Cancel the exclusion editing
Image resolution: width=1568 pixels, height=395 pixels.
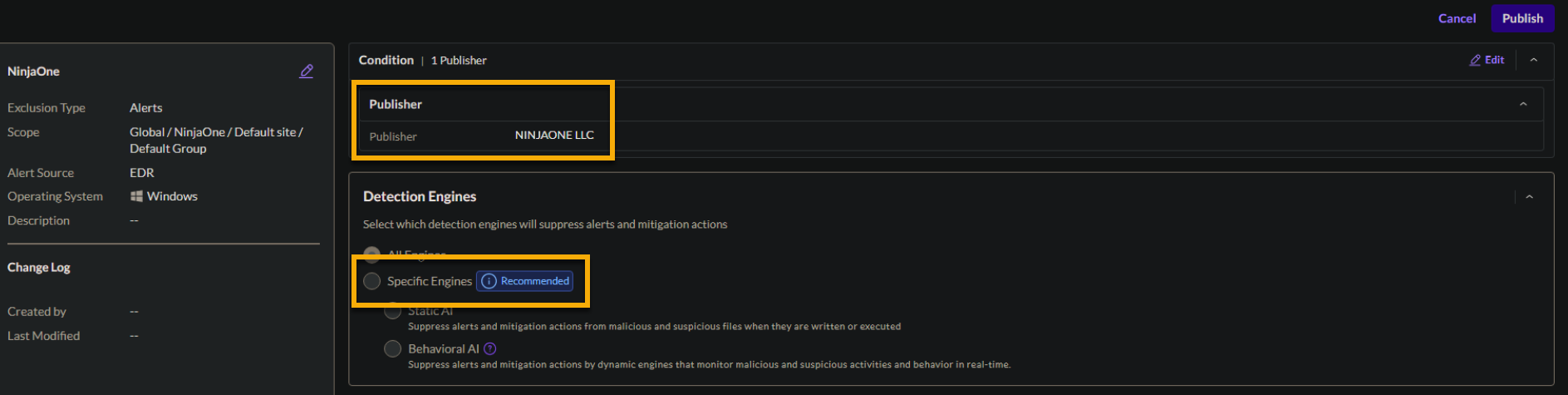pos(1457,18)
